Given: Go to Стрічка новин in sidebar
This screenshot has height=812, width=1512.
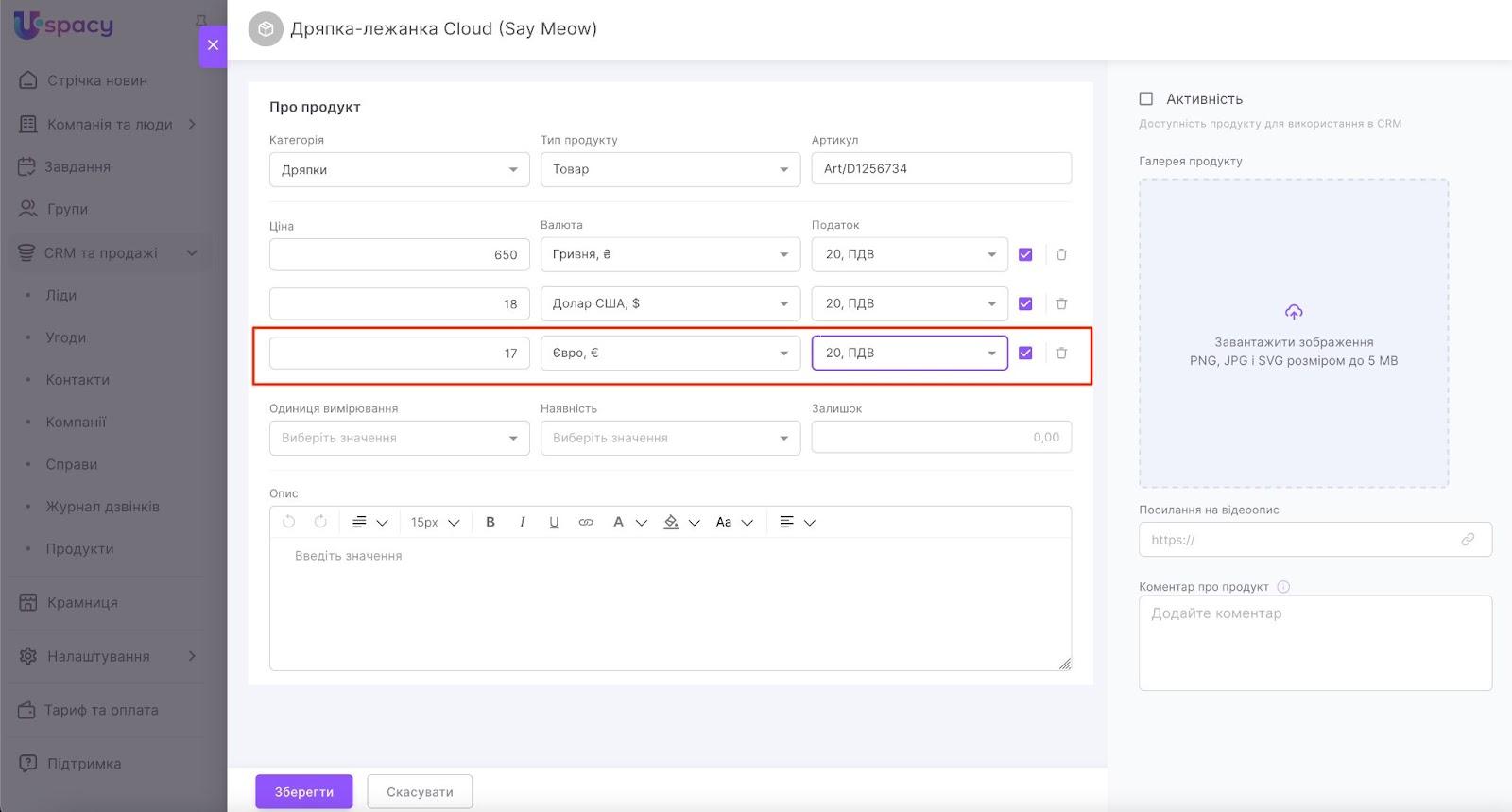Looking at the screenshot, I should click(96, 80).
